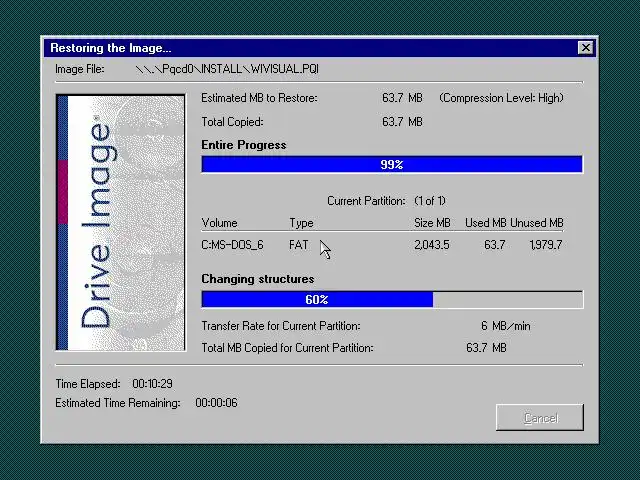Click the (1 of 1) partition count
This screenshot has height=480, width=640.
[x=430, y=201]
